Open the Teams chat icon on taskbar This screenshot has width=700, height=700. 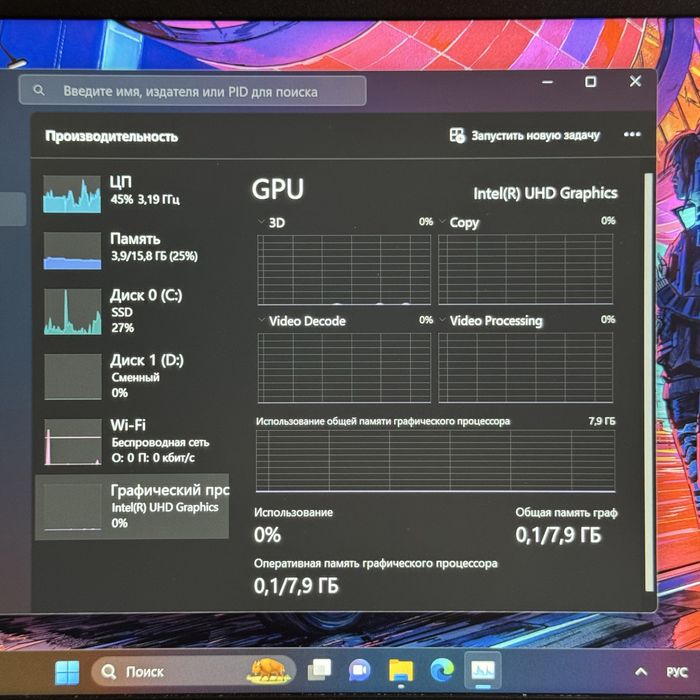point(360,671)
